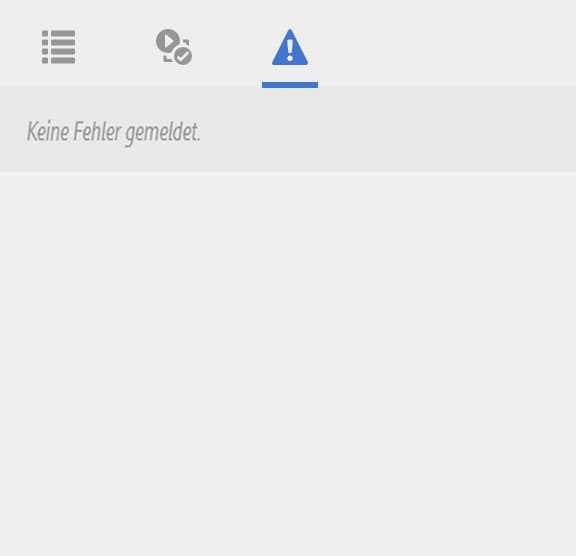Focus the word "Fehler" in the message
The image size is (576, 556).
coord(97,131)
